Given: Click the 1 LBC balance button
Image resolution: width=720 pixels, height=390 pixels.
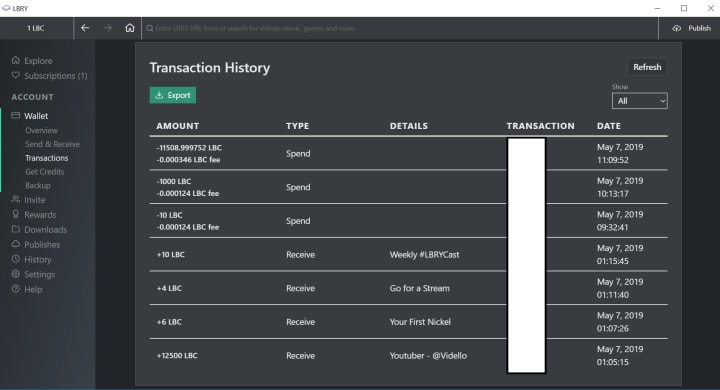Looking at the screenshot, I should coord(36,28).
